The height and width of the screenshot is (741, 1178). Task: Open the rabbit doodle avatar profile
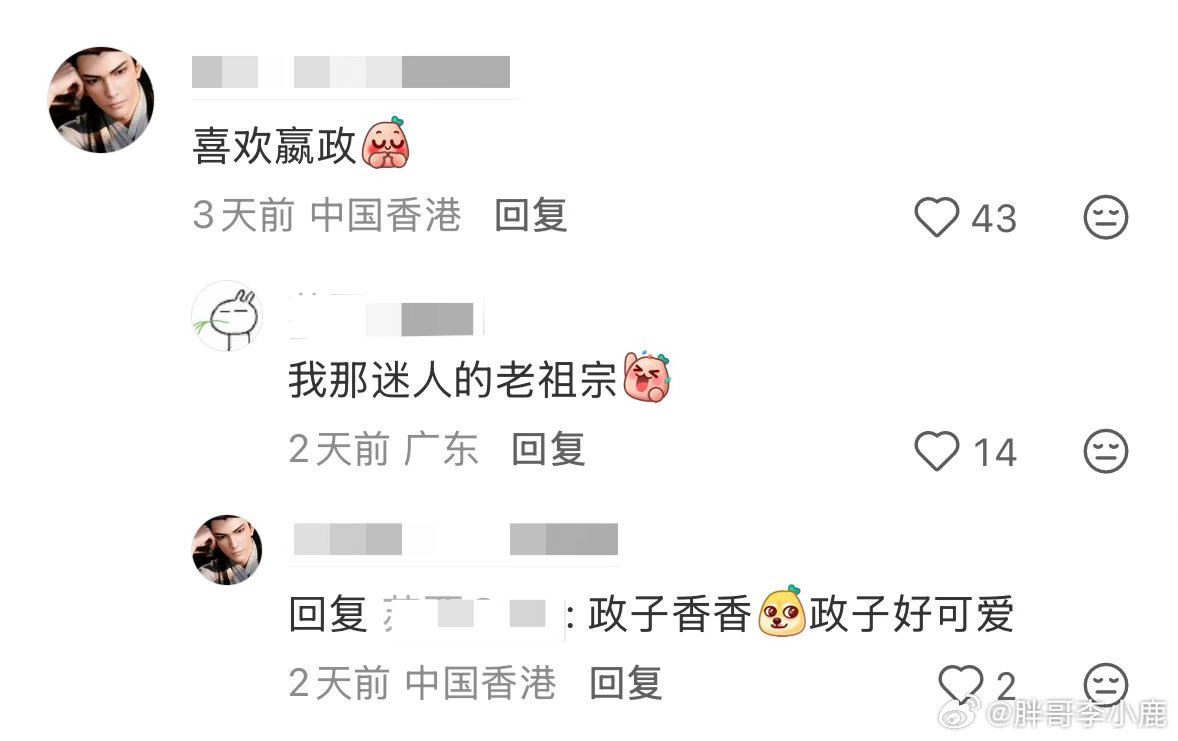coord(227,316)
